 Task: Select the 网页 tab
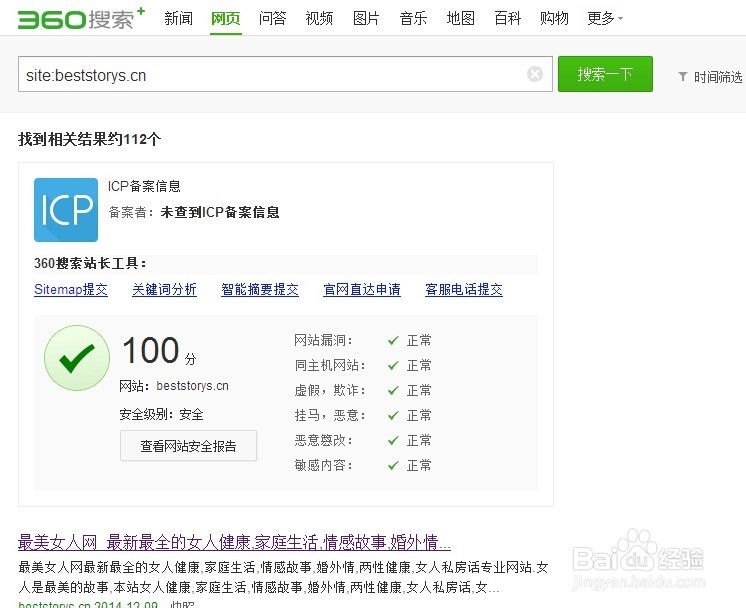click(x=226, y=19)
